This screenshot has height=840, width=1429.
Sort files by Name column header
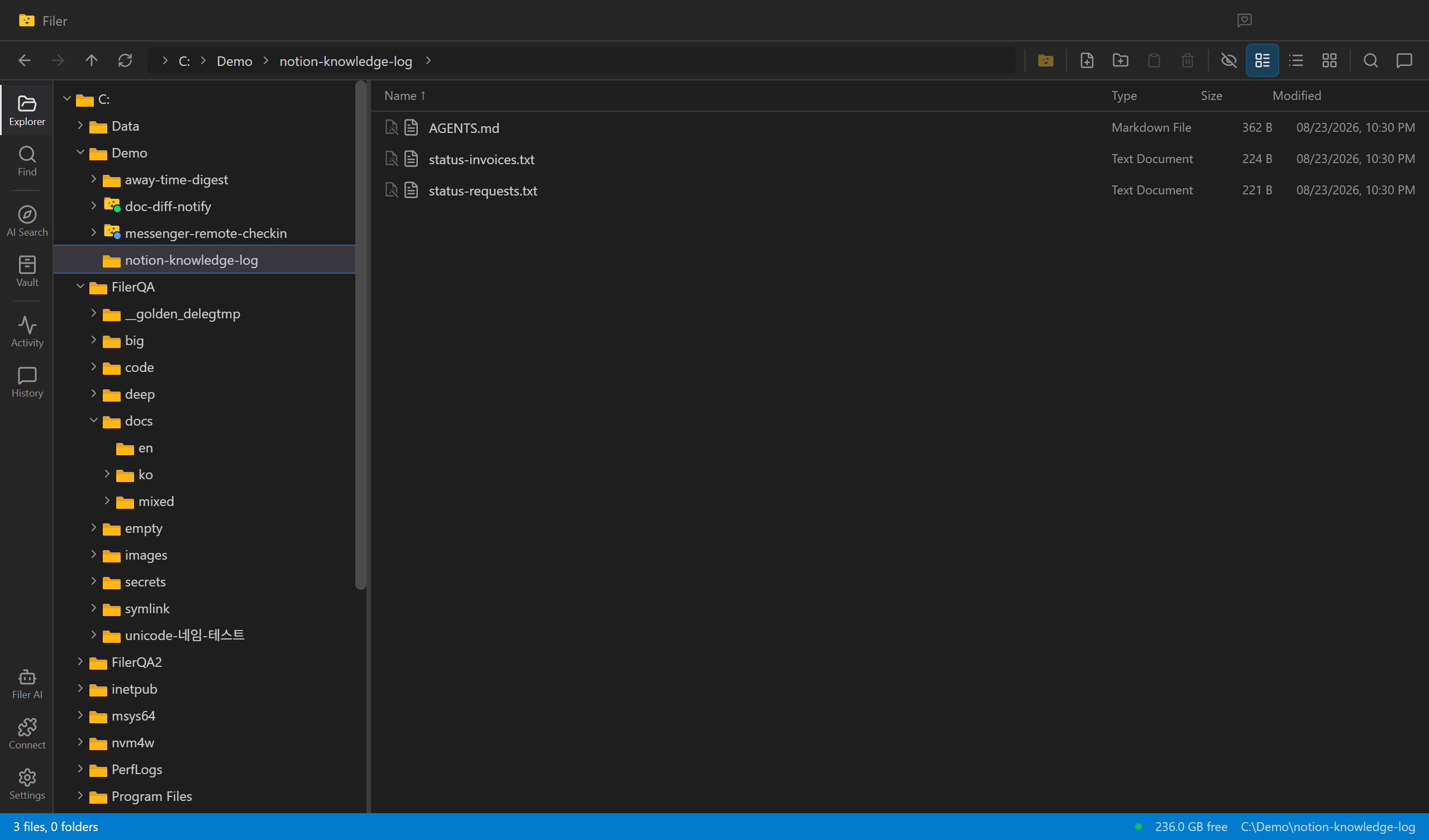click(x=404, y=96)
